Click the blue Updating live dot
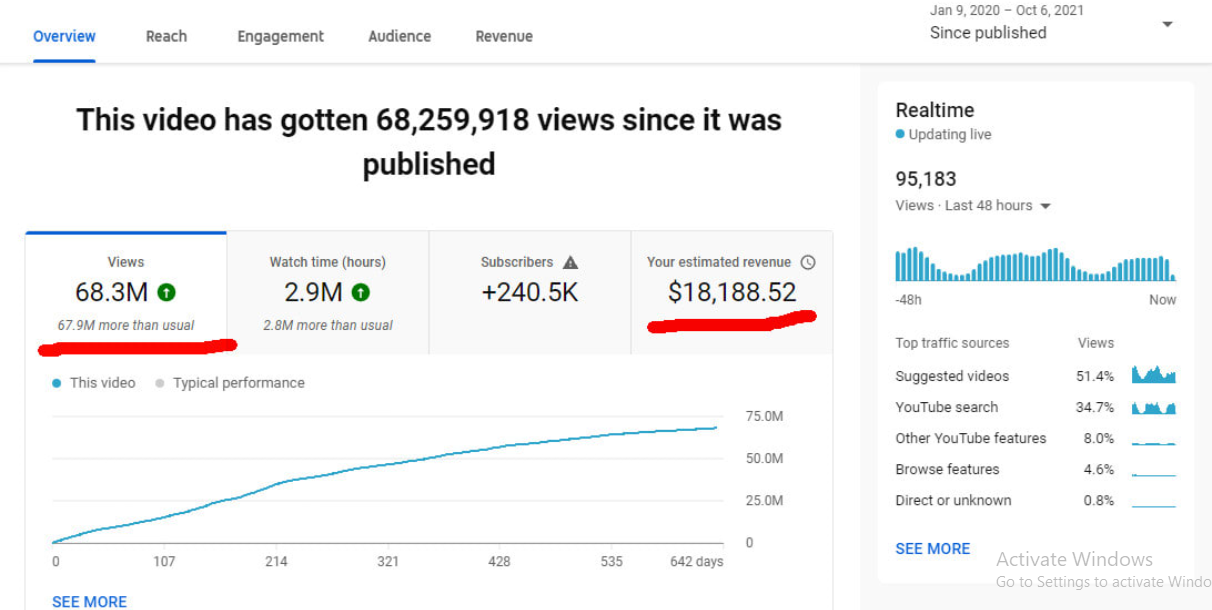1212x610 pixels. pos(900,134)
